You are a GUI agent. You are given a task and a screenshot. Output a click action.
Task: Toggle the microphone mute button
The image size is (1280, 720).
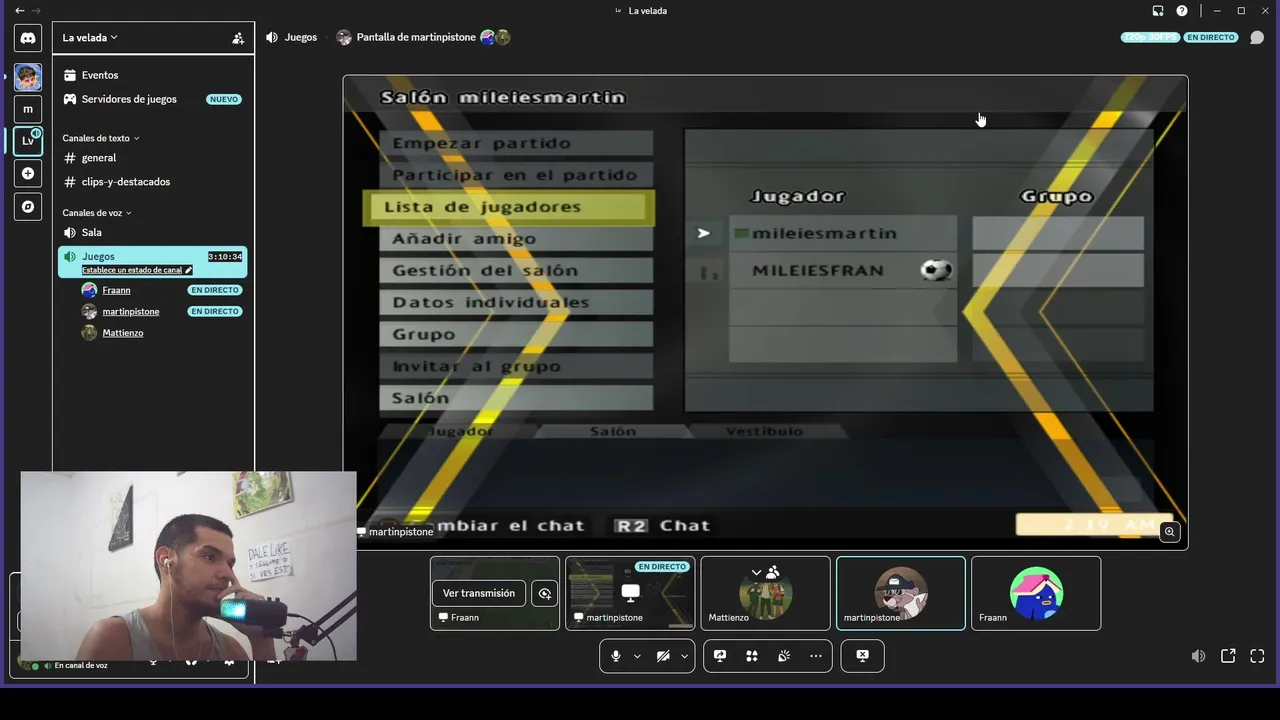[616, 656]
